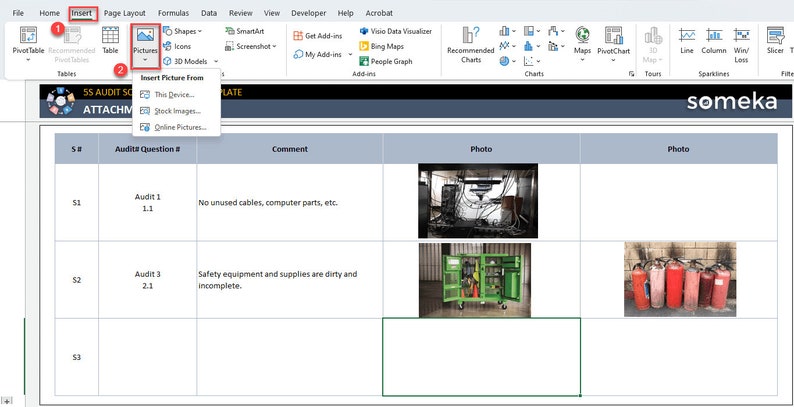Switch to the Page Layout tab
Screen dimensions: 794x407
(125, 13)
